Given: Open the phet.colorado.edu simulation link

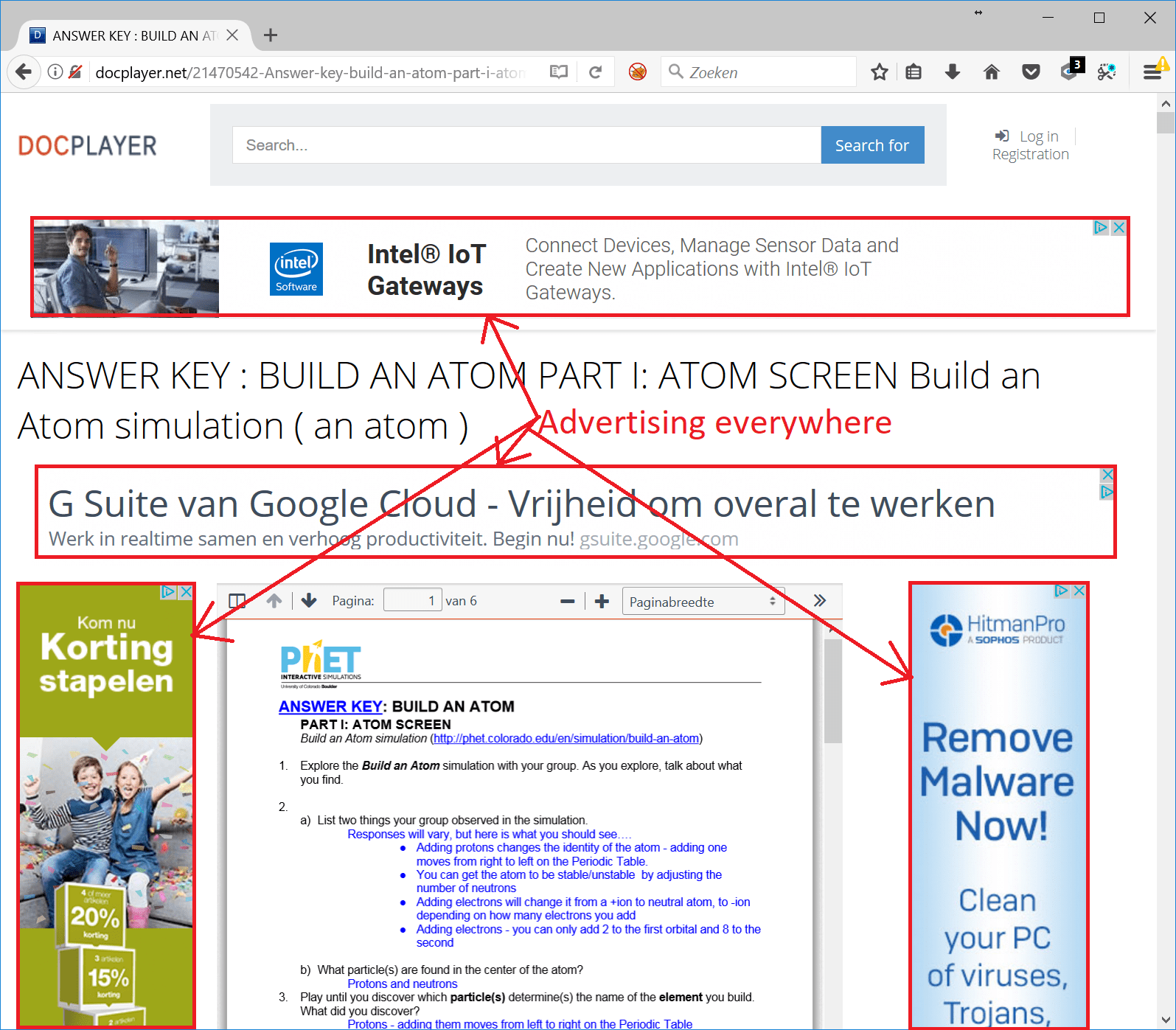Looking at the screenshot, I should [566, 739].
